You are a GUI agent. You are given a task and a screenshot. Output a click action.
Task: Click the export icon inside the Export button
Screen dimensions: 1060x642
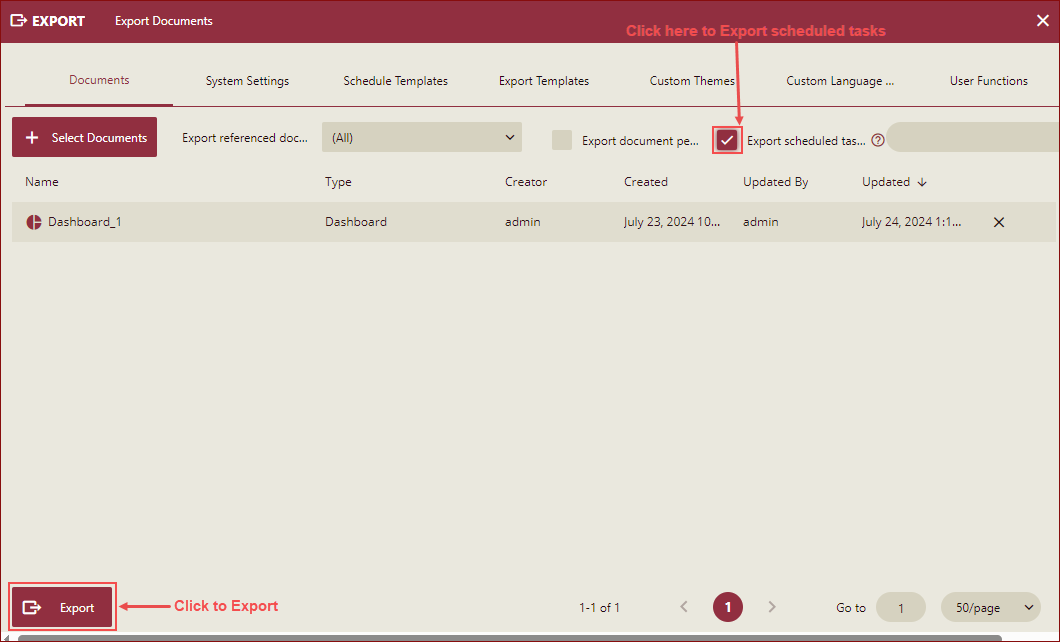pyautogui.click(x=32, y=607)
